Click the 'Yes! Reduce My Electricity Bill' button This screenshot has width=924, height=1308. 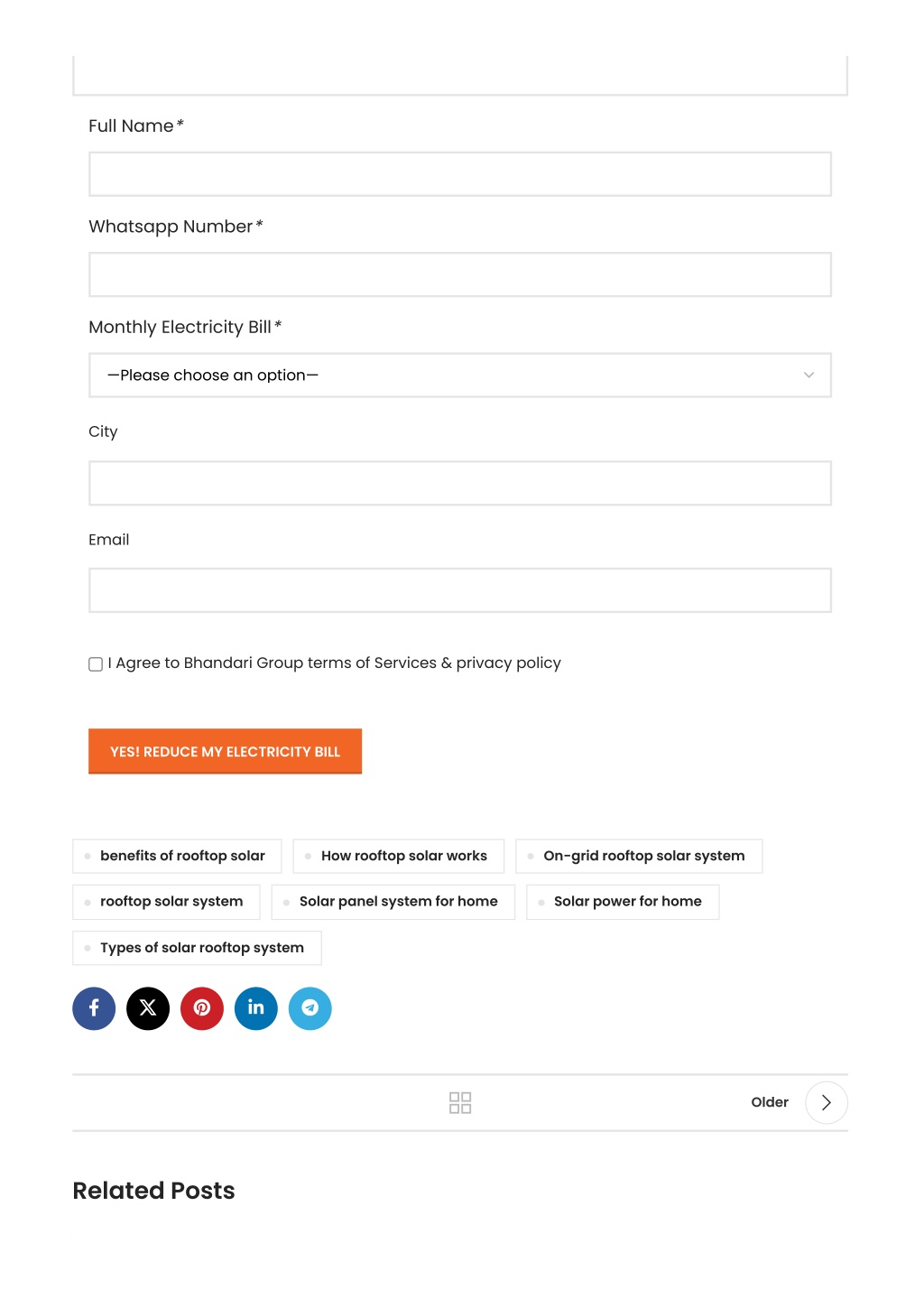click(225, 751)
